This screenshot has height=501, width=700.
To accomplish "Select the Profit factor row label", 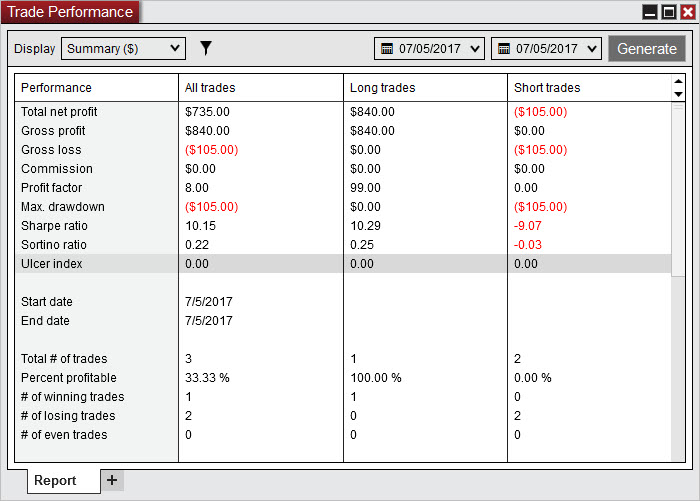I will [51, 188].
